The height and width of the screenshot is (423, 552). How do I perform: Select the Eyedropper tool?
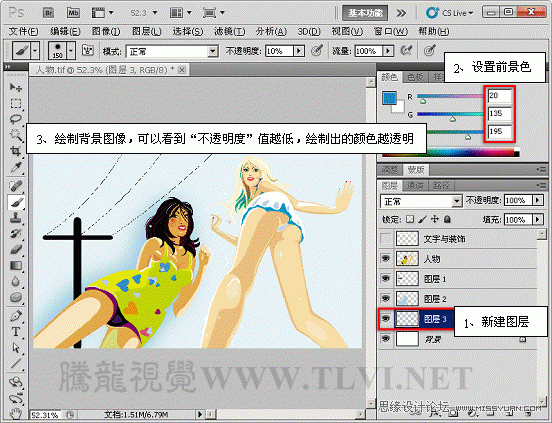[15, 167]
